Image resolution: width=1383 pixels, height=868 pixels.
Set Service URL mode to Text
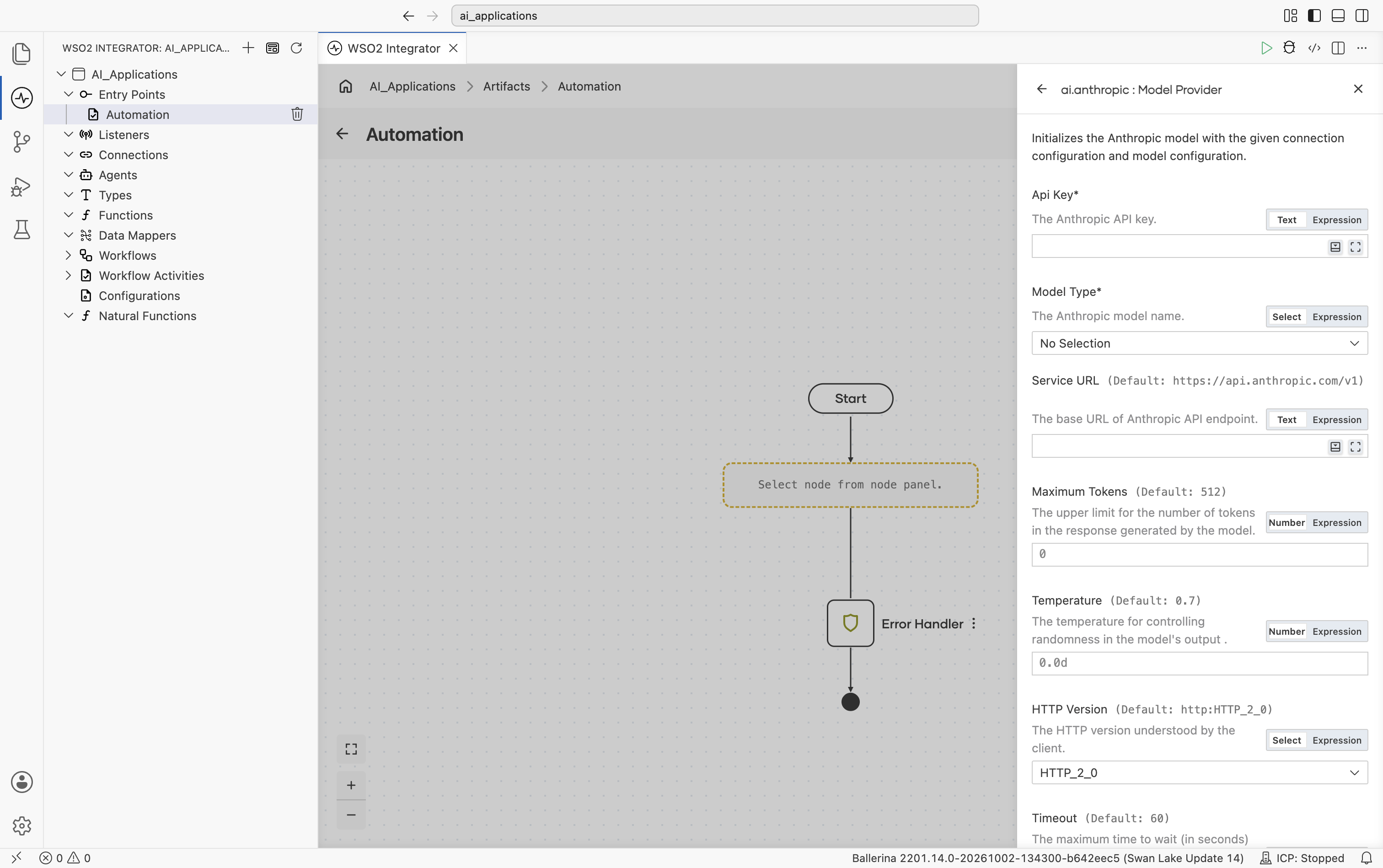(1287, 420)
